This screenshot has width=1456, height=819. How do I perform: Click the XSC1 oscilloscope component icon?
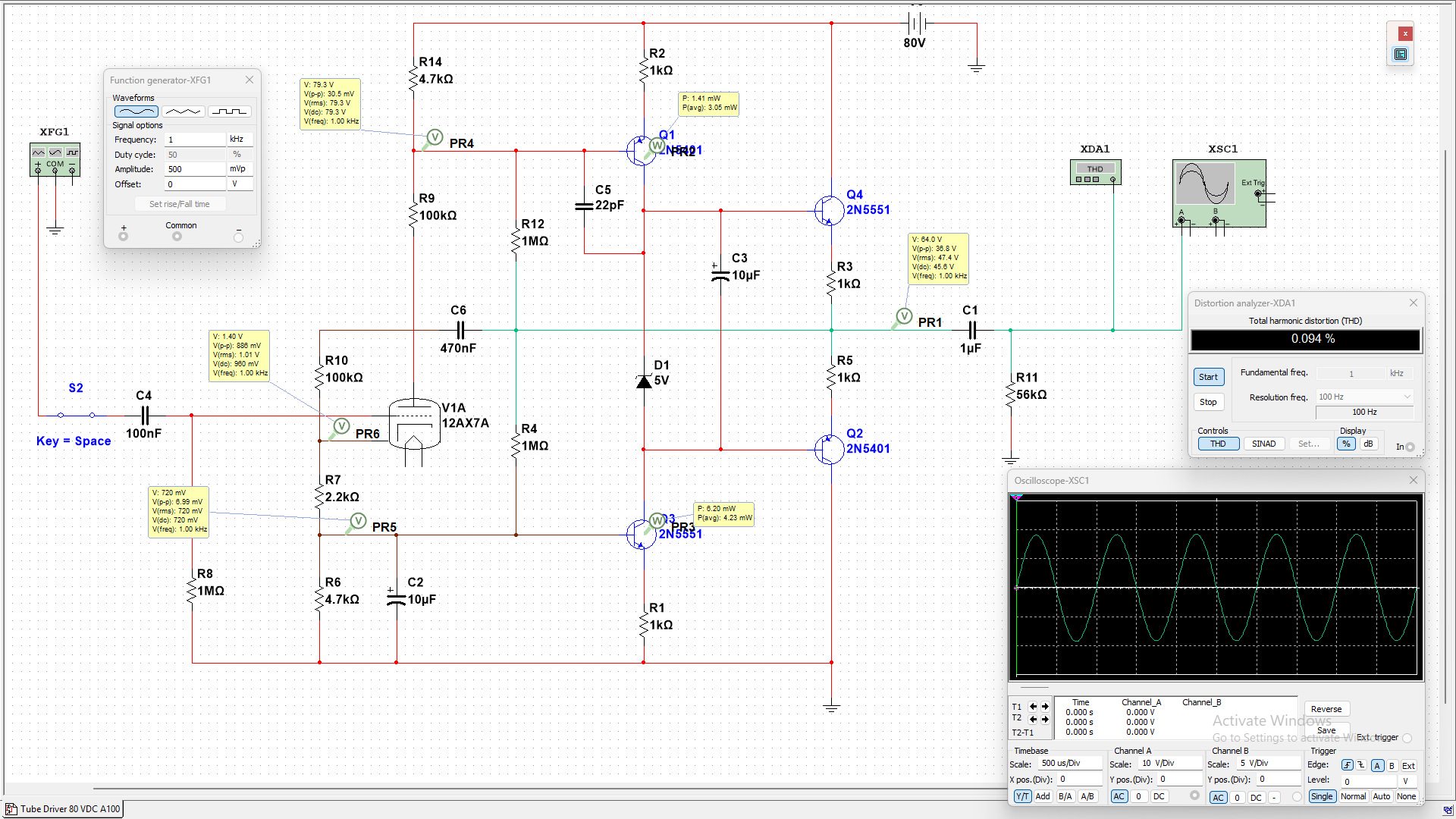(1219, 193)
